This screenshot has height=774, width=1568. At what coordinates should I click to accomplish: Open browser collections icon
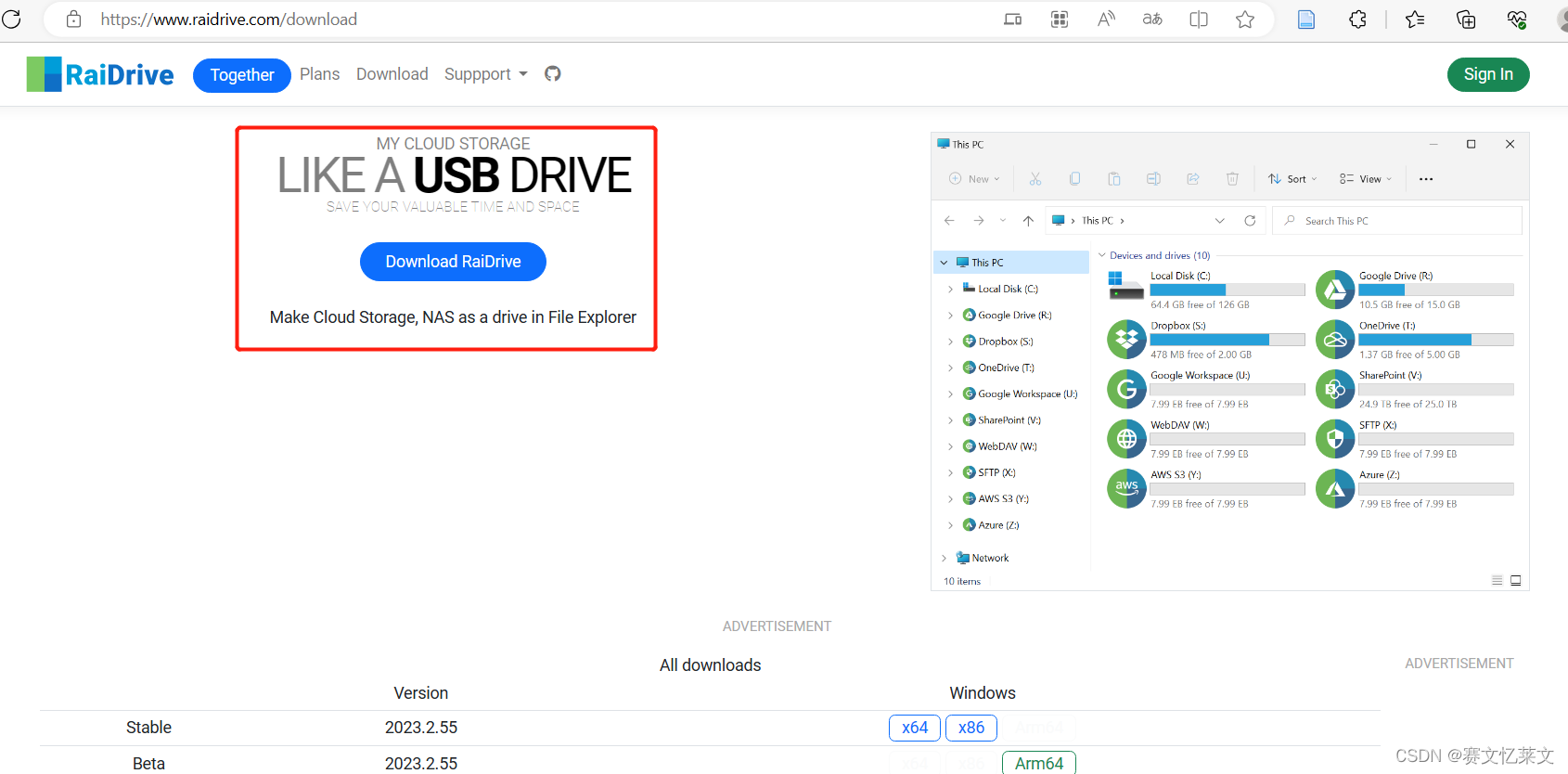1466,19
